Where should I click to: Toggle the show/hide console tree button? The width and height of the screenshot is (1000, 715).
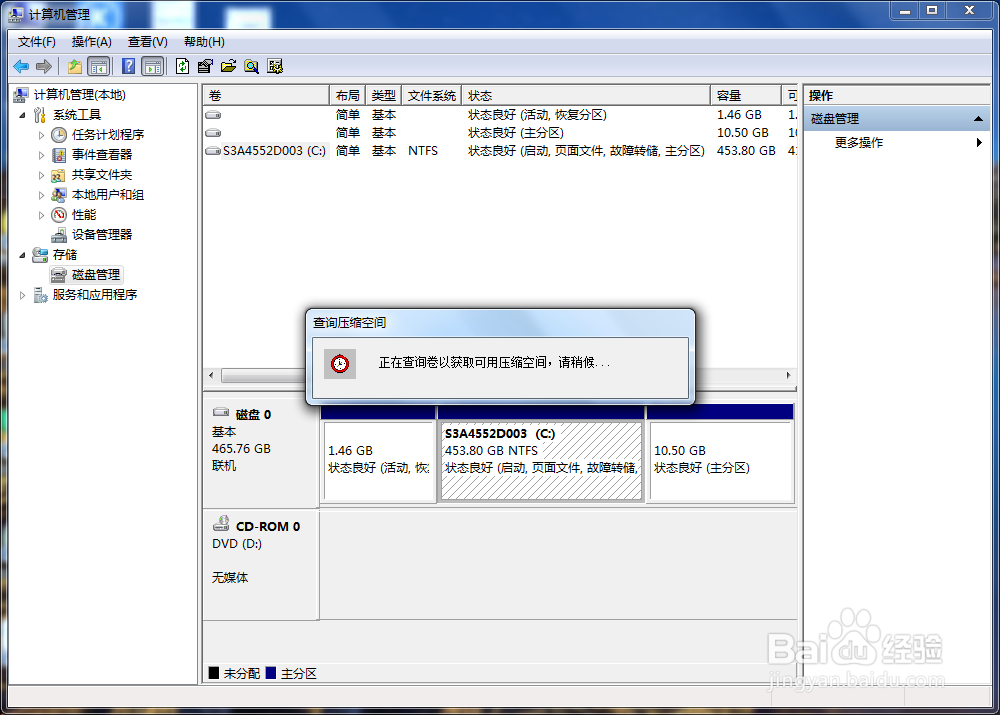(x=99, y=66)
